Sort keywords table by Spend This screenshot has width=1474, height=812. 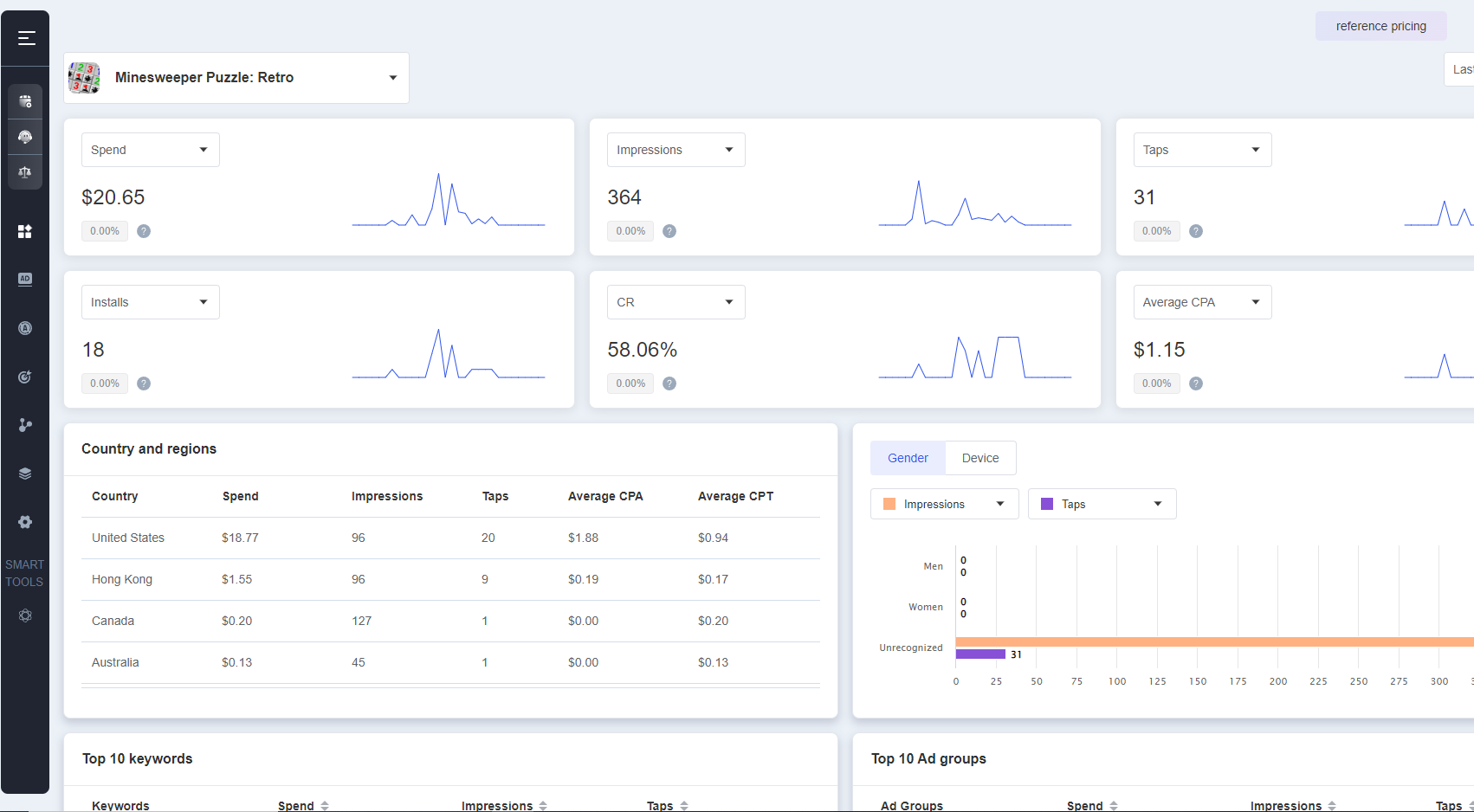[x=325, y=806]
